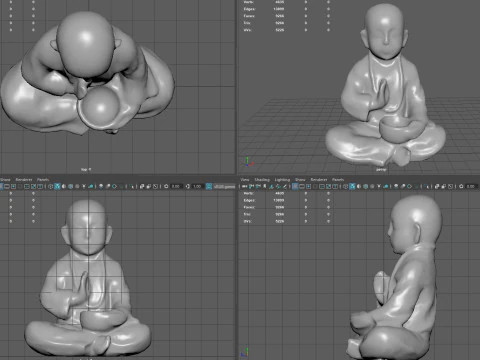The height and width of the screenshot is (360, 480).
Task: Toggle X-Ray Active Components in side view panel
Action: (443, 186)
